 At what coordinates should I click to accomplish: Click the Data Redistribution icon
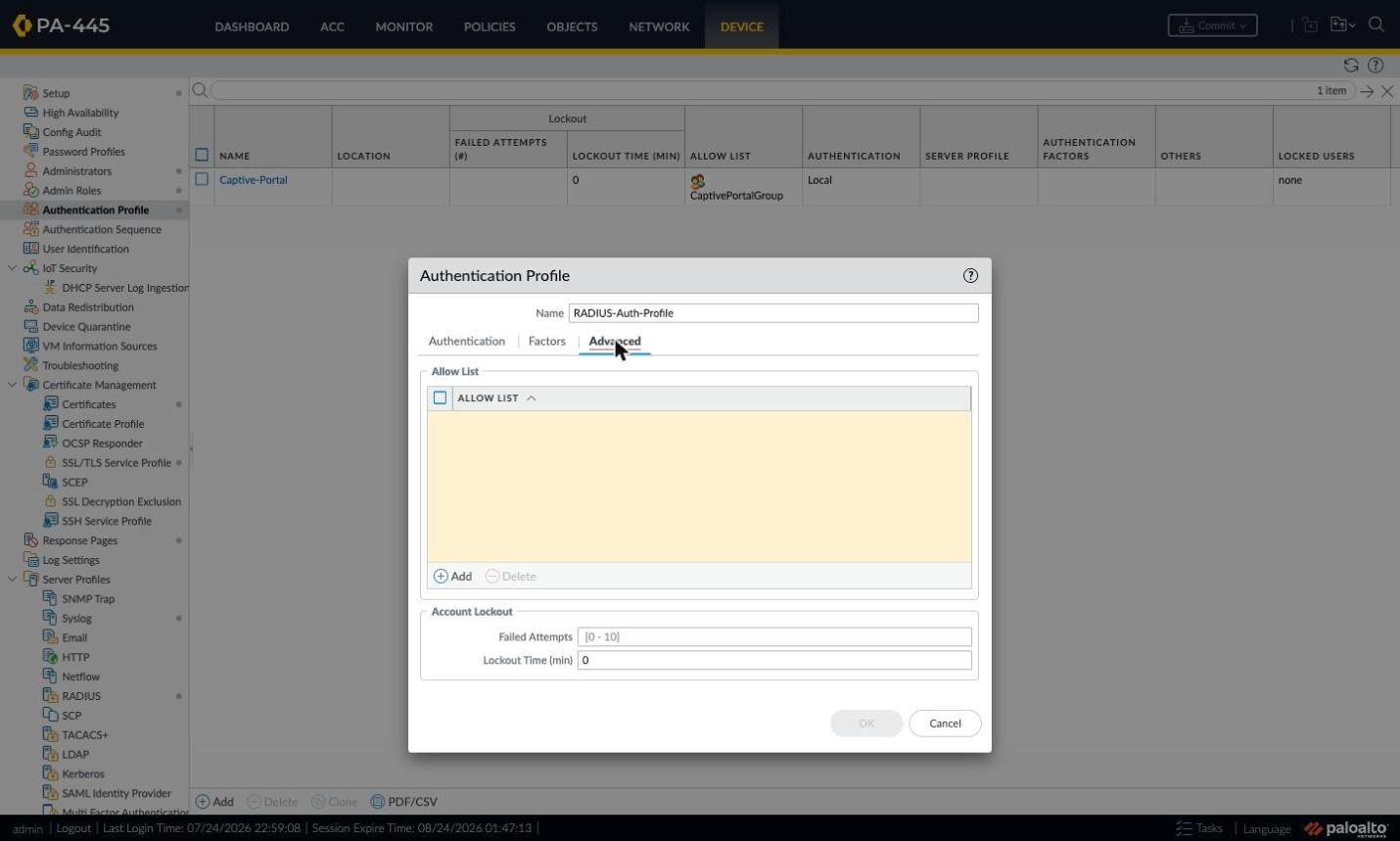pyautogui.click(x=30, y=307)
